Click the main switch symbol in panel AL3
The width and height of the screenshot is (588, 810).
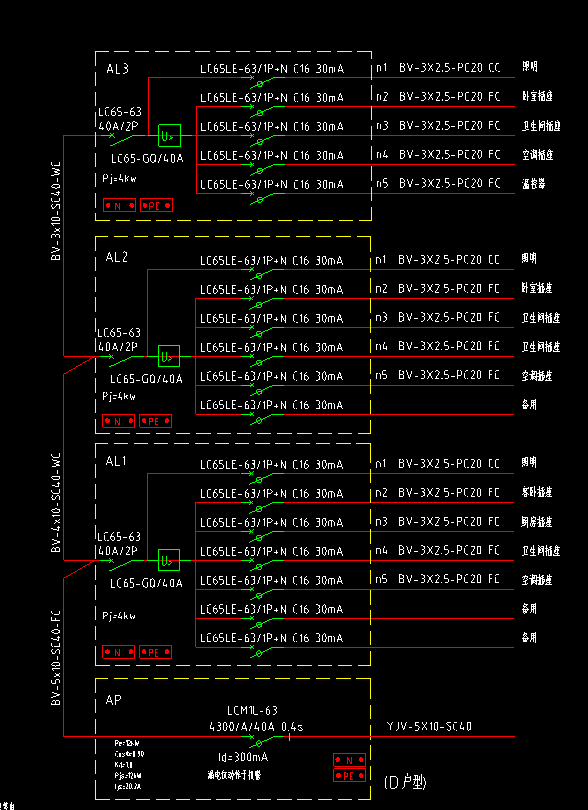(x=123, y=138)
